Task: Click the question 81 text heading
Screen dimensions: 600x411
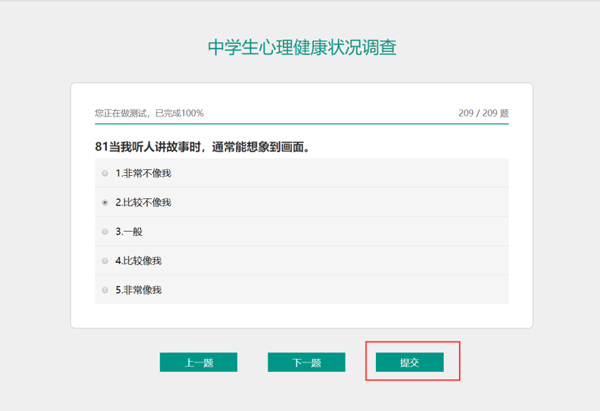Action: [201, 147]
